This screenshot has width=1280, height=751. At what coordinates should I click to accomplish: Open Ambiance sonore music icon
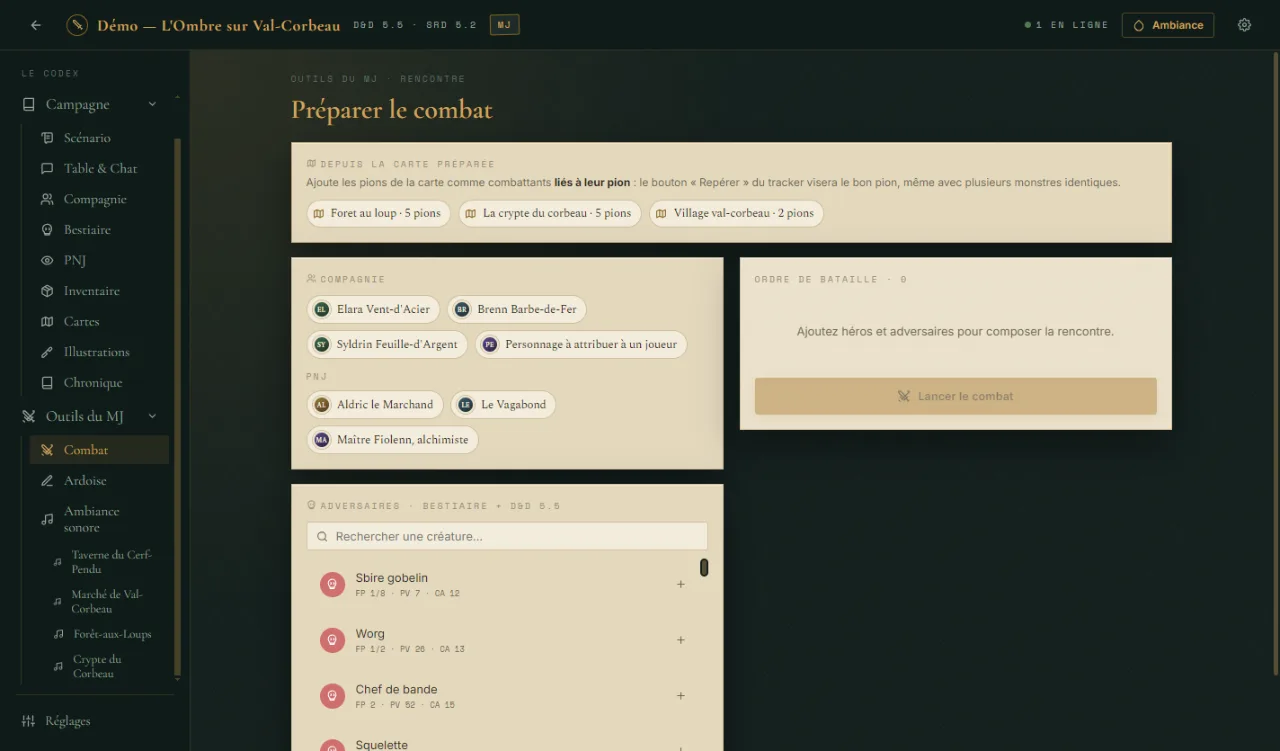click(47, 519)
